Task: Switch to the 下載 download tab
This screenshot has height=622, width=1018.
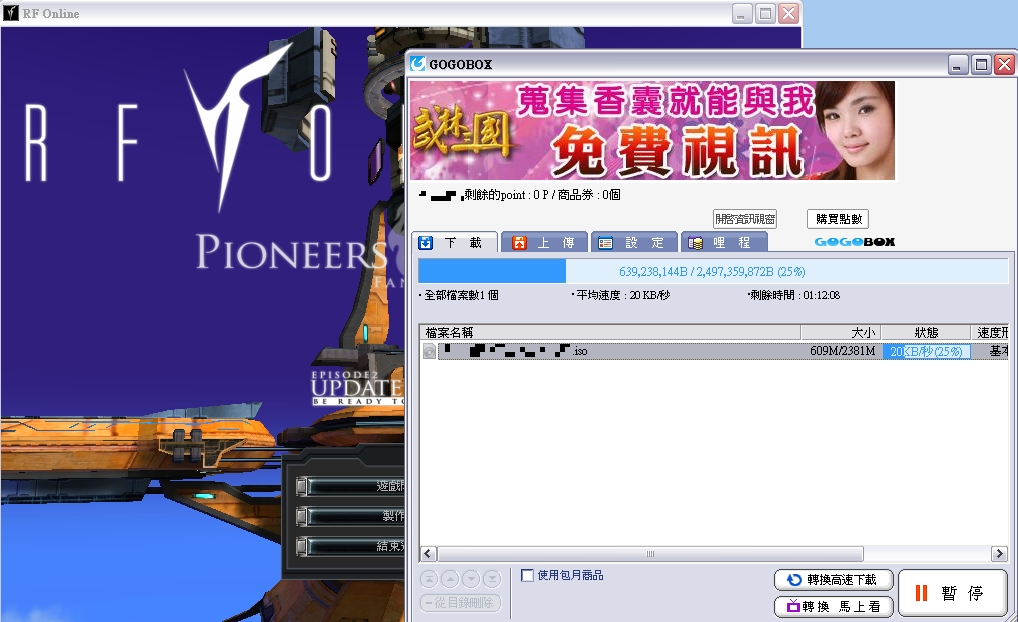Action: click(x=456, y=243)
